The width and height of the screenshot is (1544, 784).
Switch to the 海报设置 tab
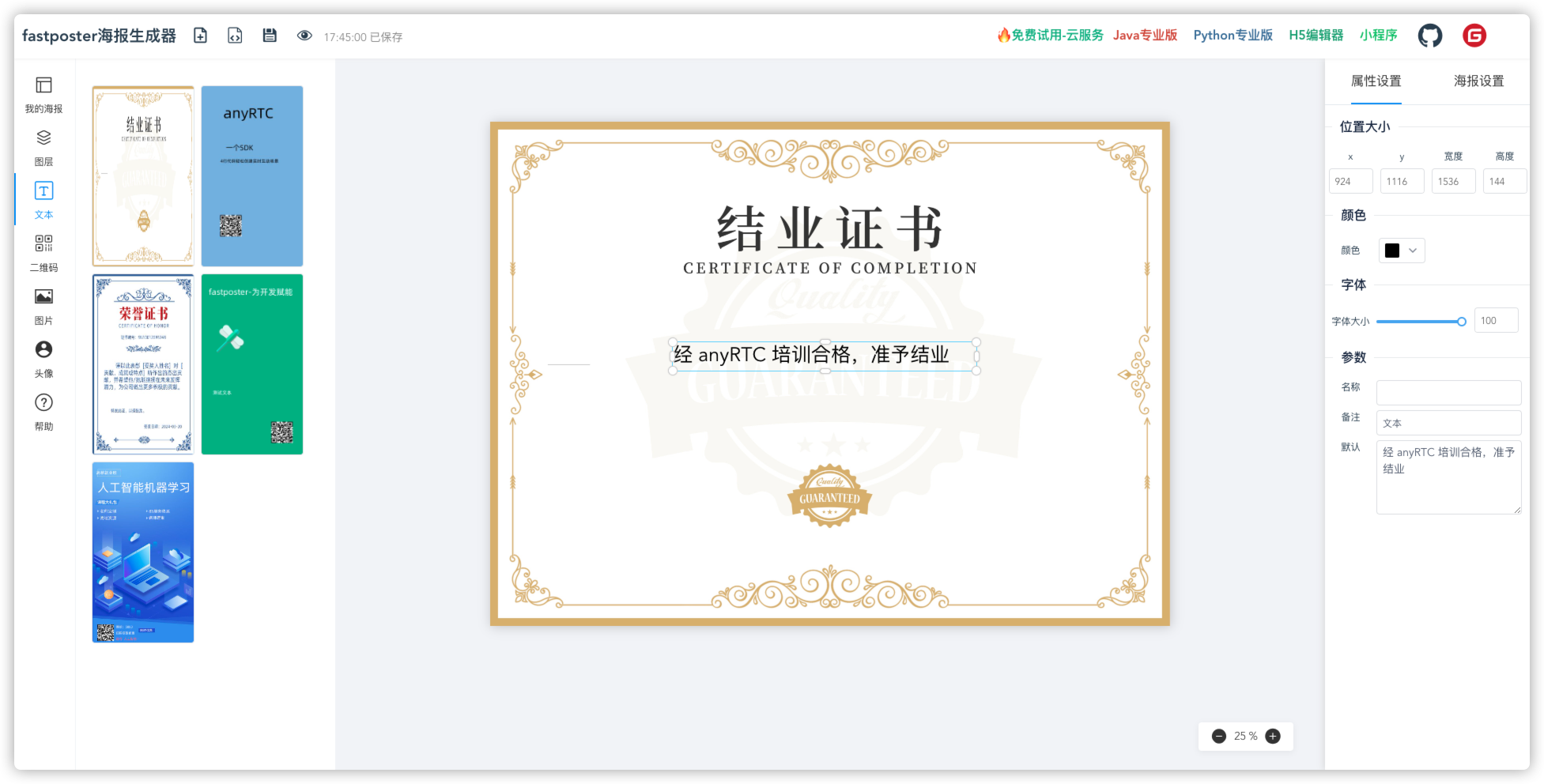click(1478, 81)
